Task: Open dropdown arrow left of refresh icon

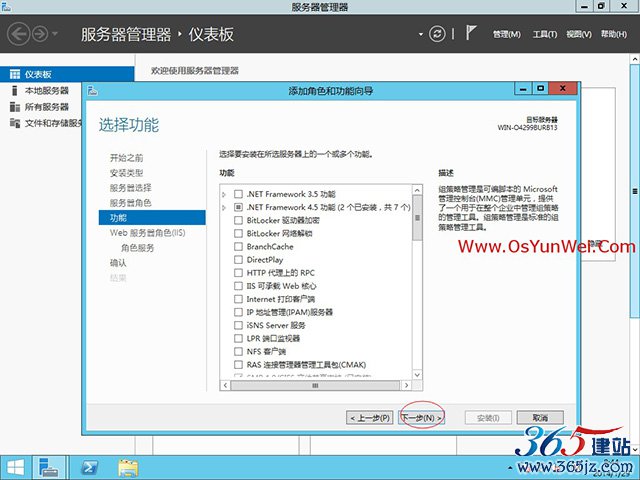Action: pyautogui.click(x=421, y=34)
